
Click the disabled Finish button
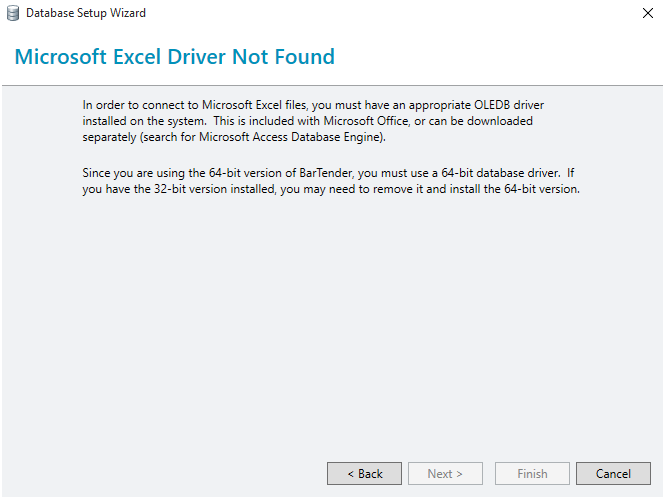point(532,473)
